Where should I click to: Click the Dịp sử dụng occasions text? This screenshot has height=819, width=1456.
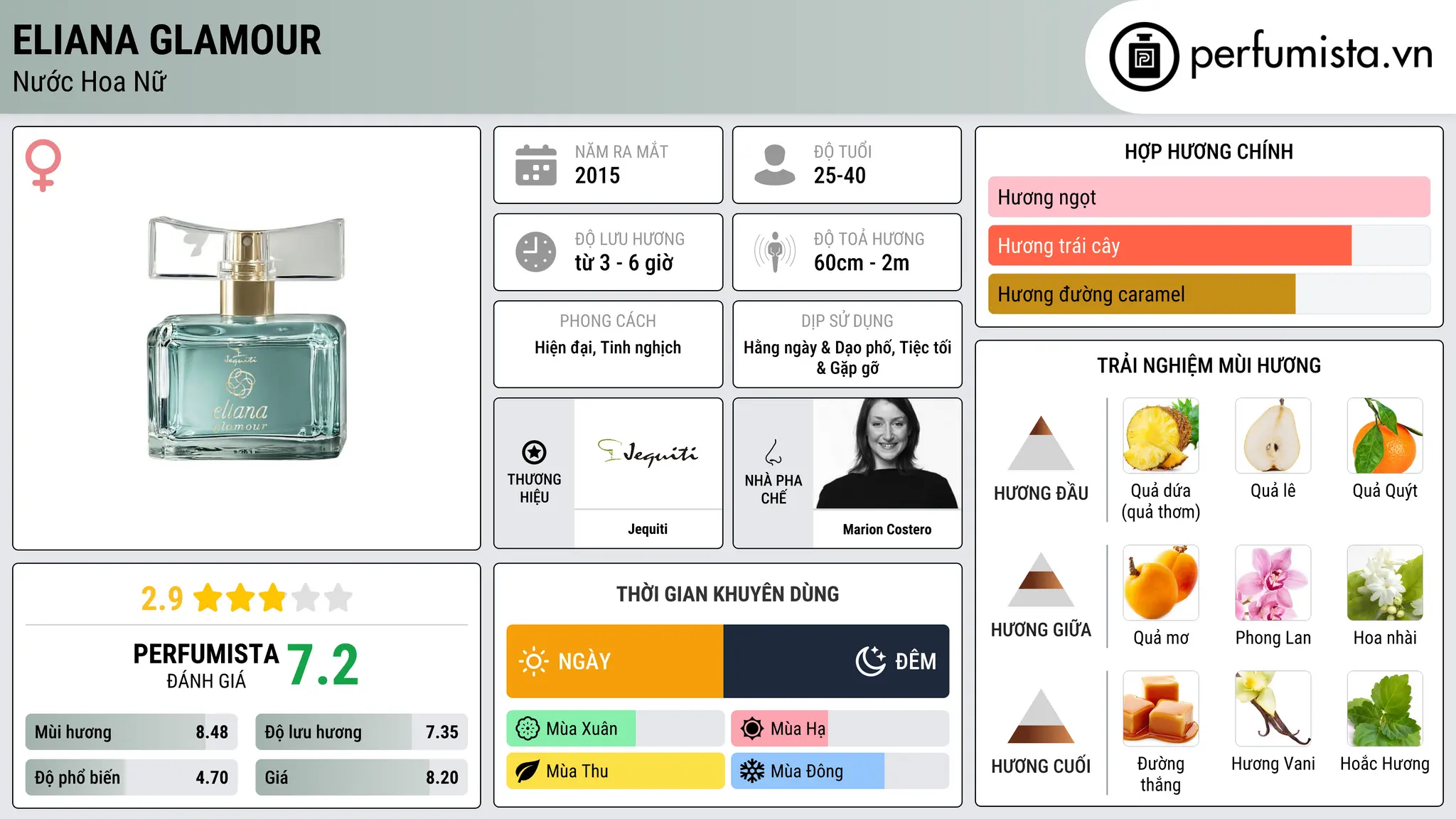click(847, 358)
